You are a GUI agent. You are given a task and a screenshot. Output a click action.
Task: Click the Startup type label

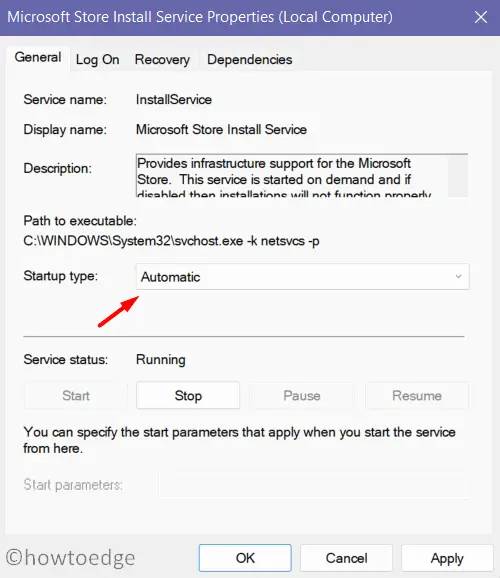pyautogui.click(x=60, y=276)
